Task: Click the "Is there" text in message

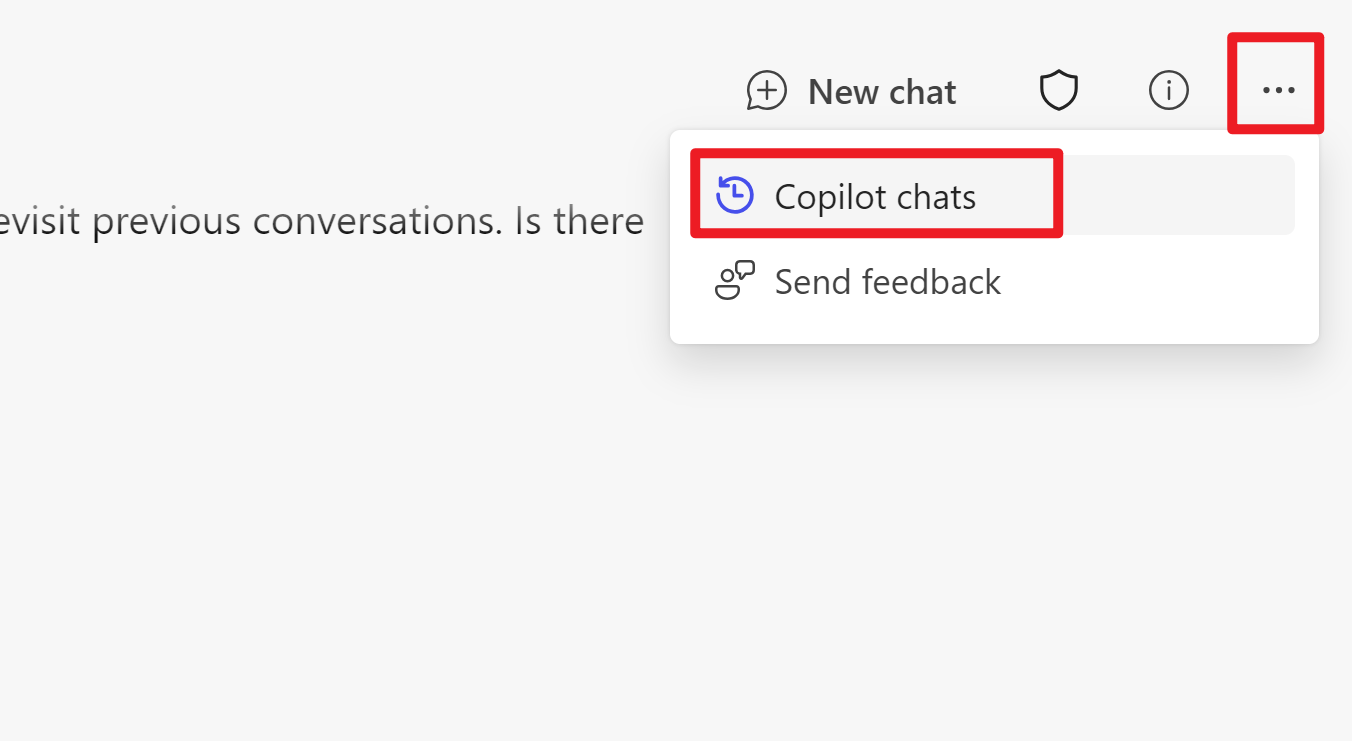Action: [579, 221]
